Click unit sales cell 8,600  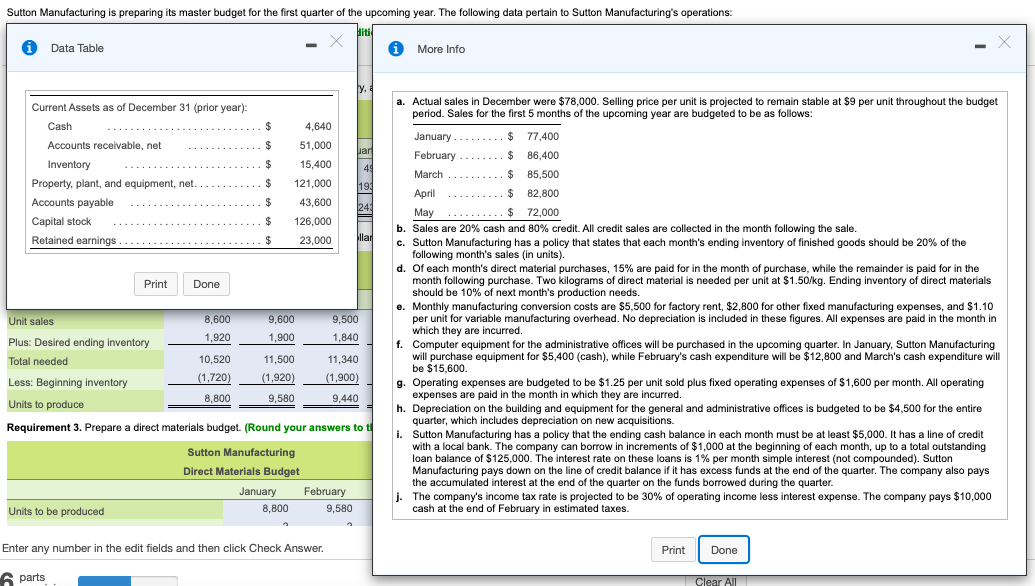pos(217,319)
